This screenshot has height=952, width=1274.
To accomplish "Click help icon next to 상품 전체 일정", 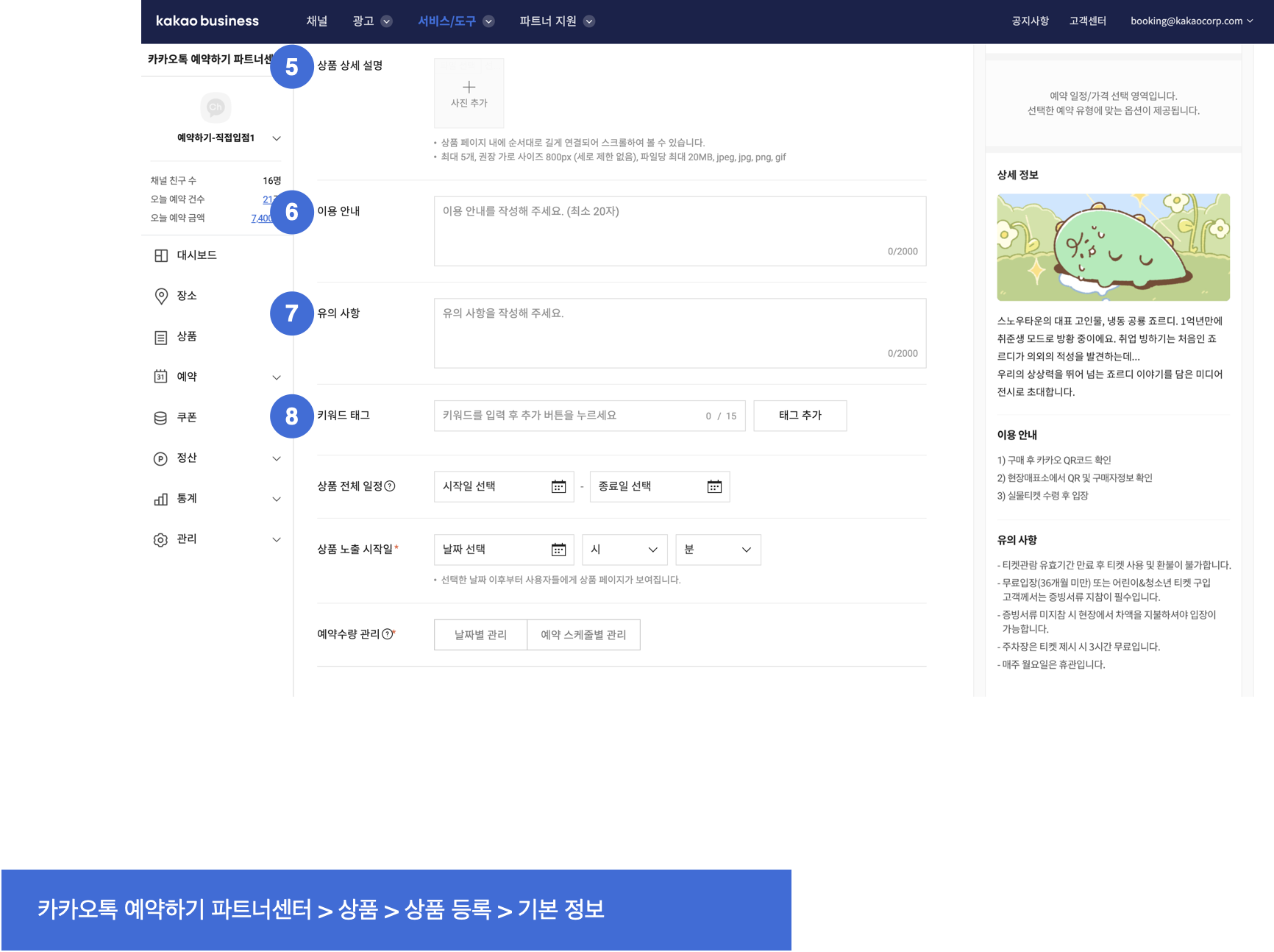I will [x=390, y=486].
